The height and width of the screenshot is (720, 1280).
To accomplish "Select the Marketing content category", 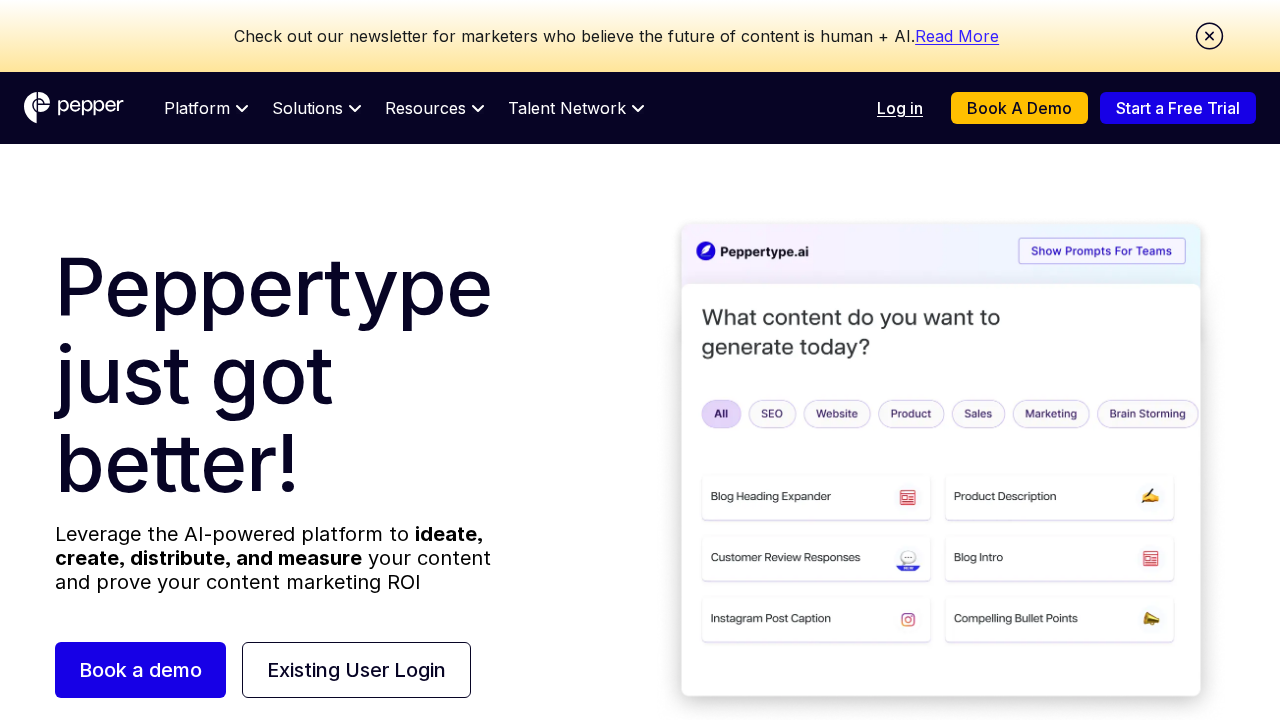I will [1050, 413].
